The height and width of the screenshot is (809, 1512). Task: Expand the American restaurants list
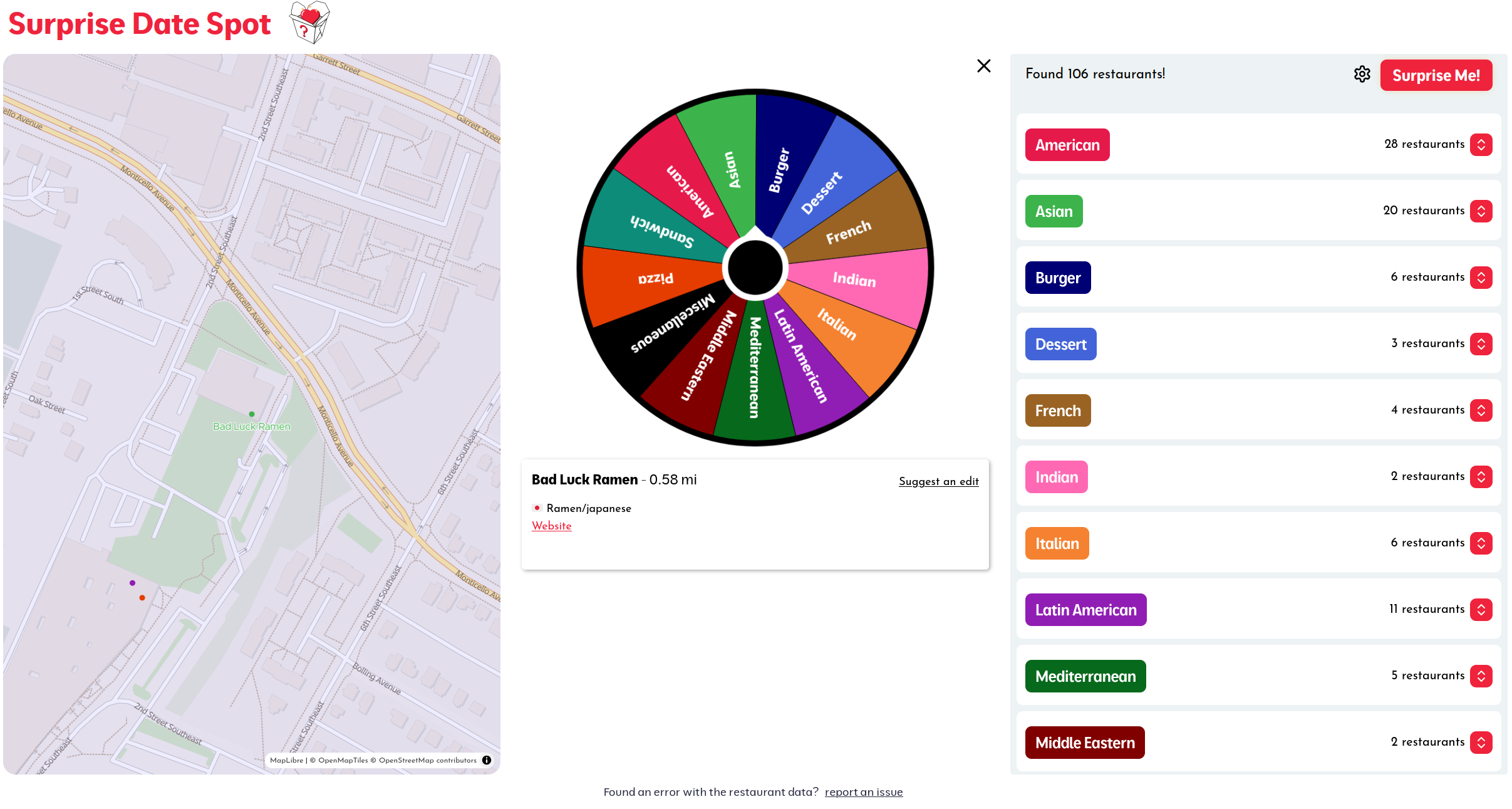pyautogui.click(x=1481, y=145)
